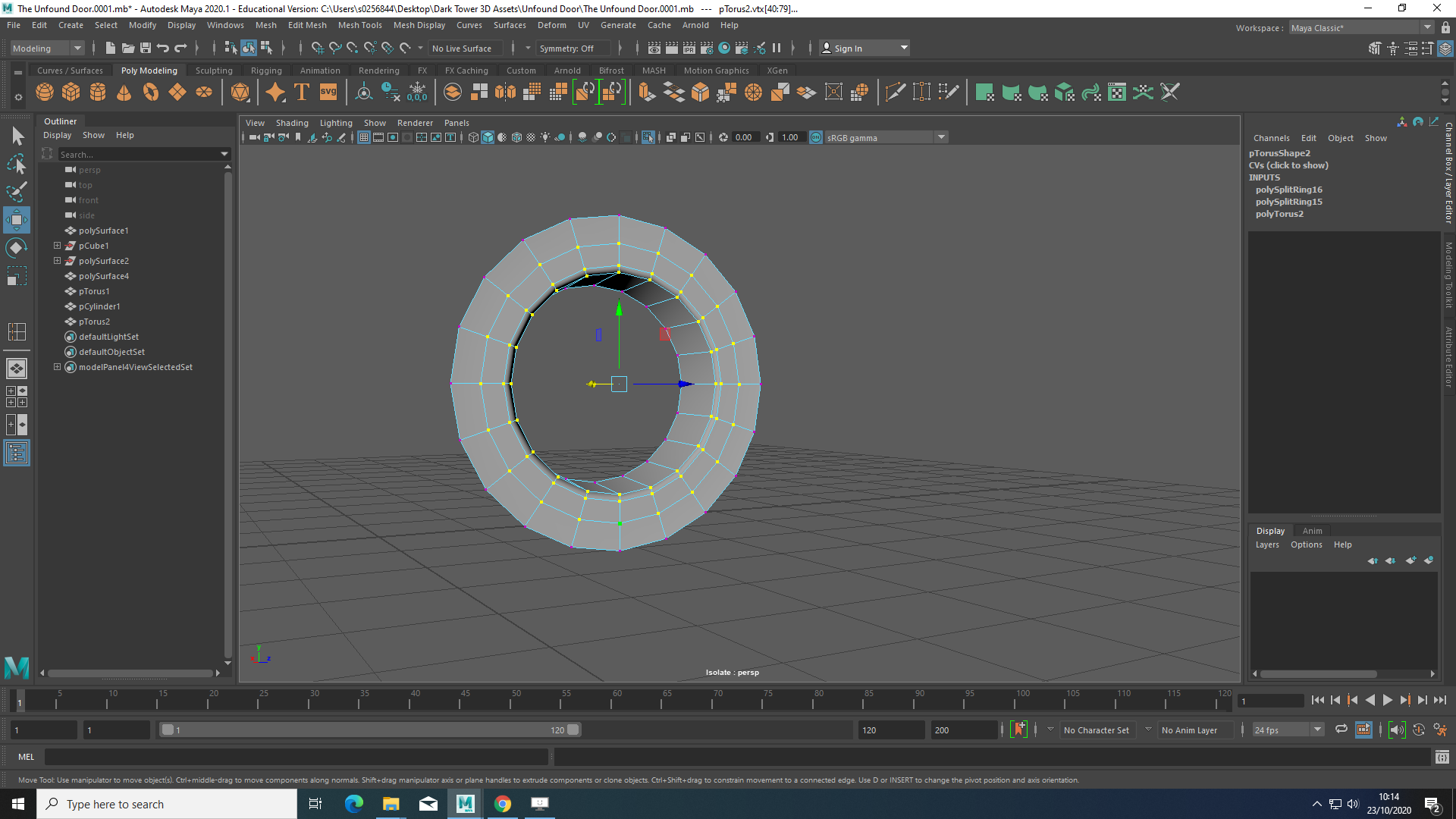Click the polygon sphere shelf icon
Image resolution: width=1456 pixels, height=819 pixels.
point(45,93)
